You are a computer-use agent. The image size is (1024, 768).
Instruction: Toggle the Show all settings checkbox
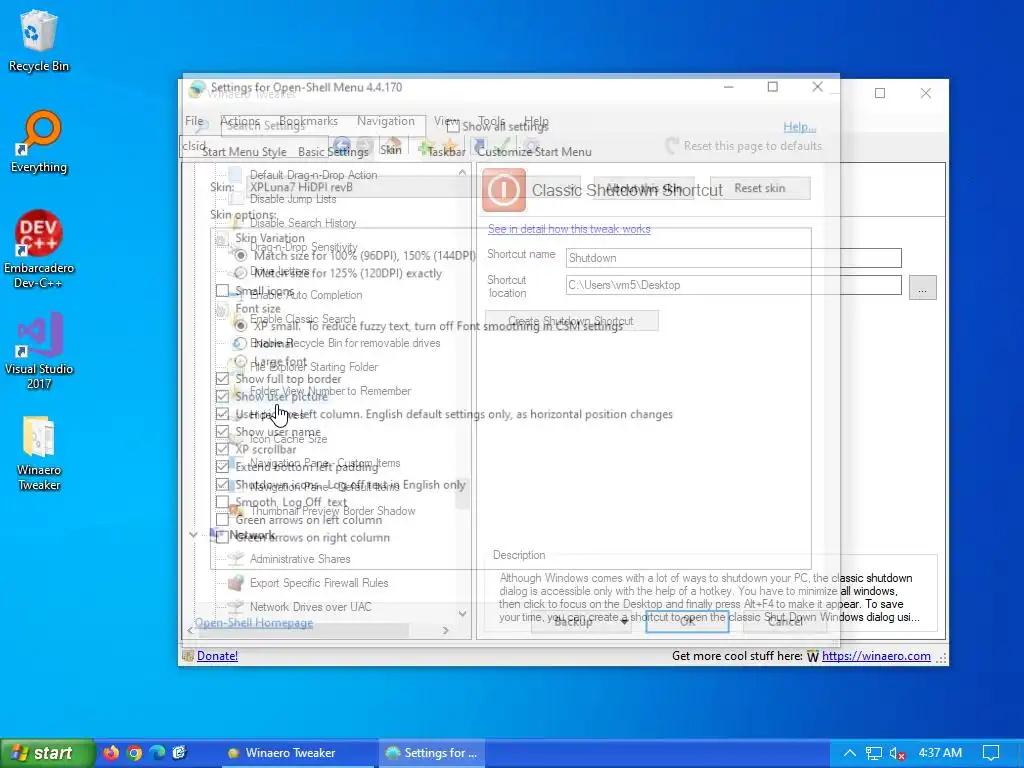[x=453, y=126]
